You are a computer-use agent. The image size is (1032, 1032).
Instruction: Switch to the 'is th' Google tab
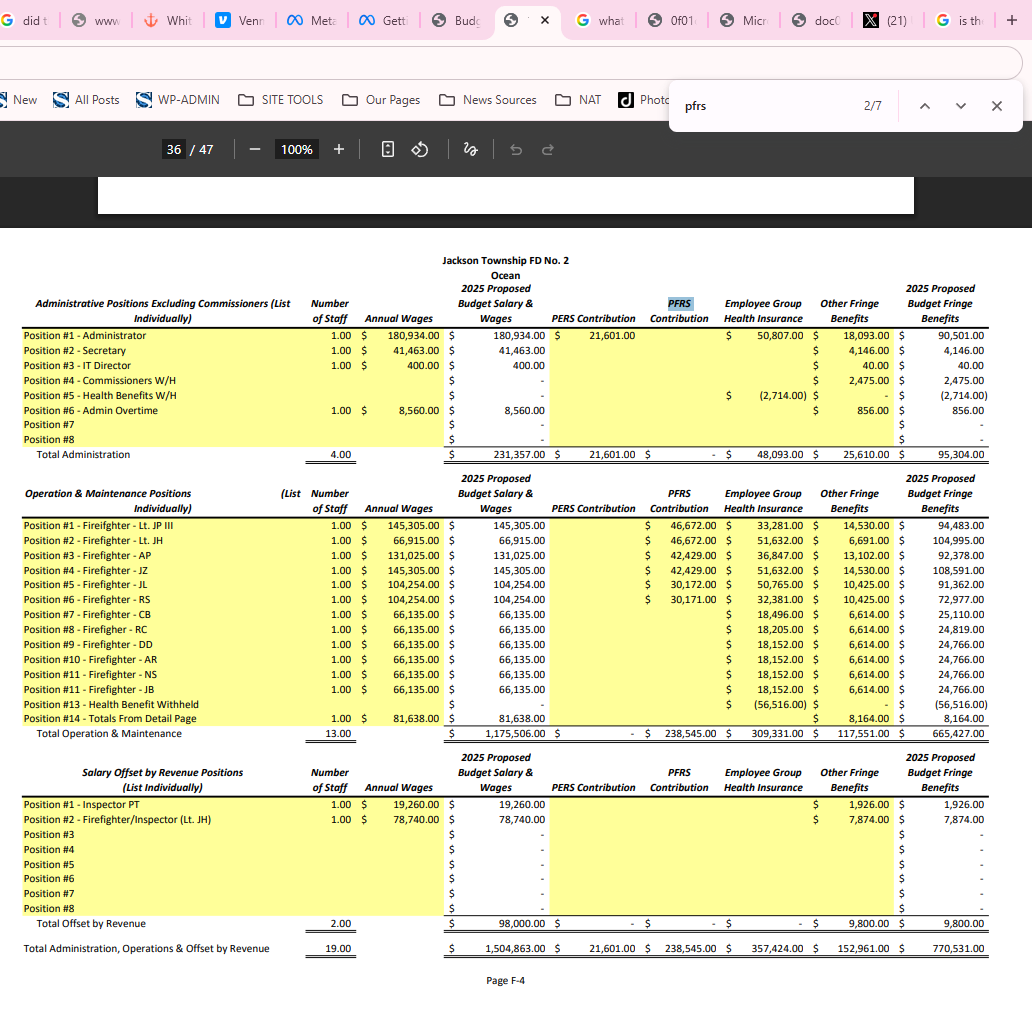coord(961,20)
